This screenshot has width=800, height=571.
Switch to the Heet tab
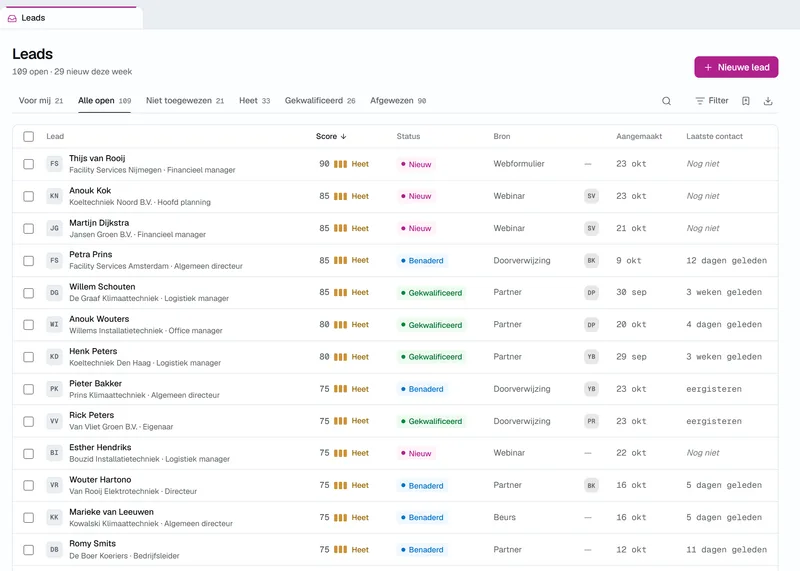point(255,101)
